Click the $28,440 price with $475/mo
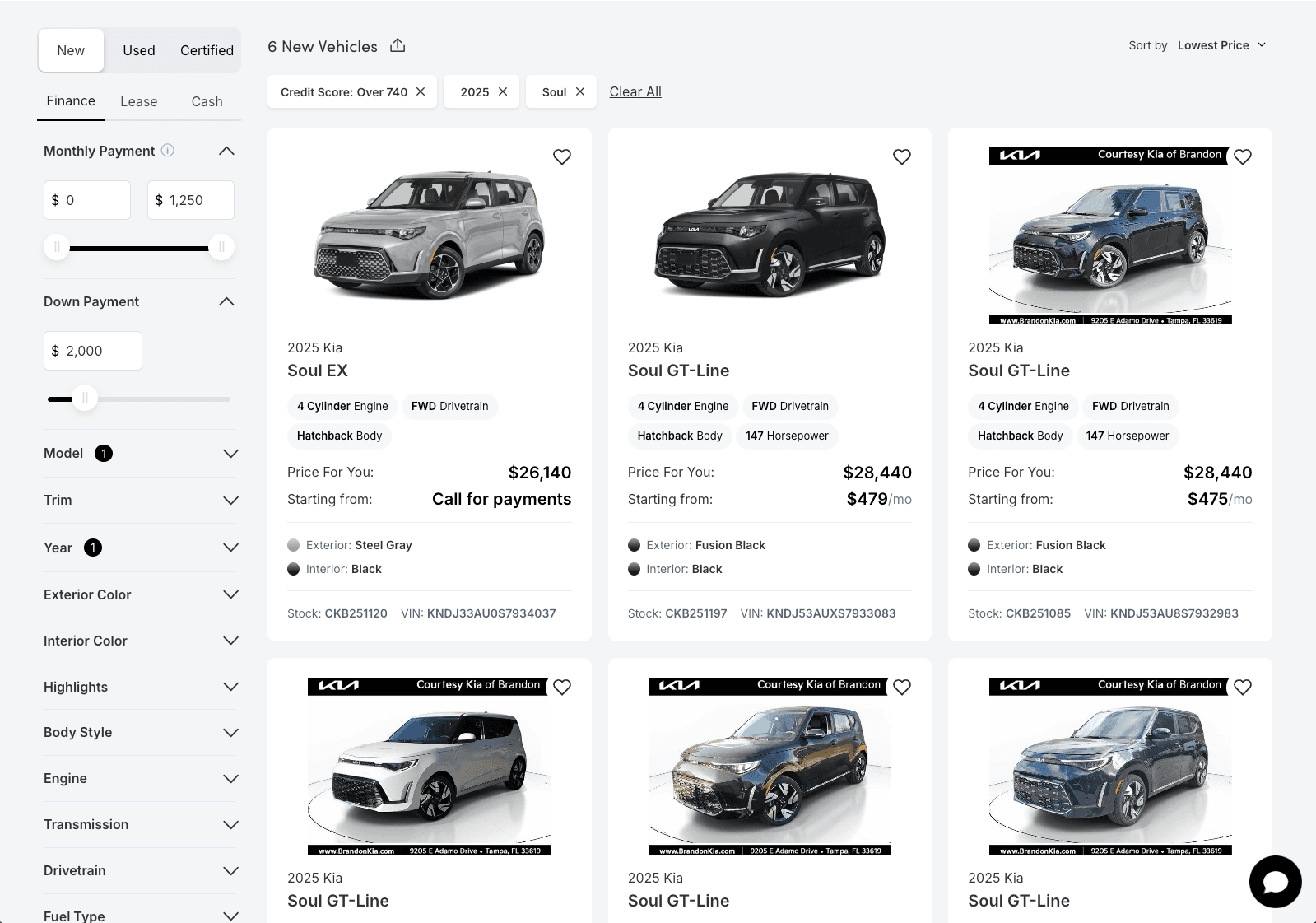The image size is (1316, 923). click(1217, 473)
